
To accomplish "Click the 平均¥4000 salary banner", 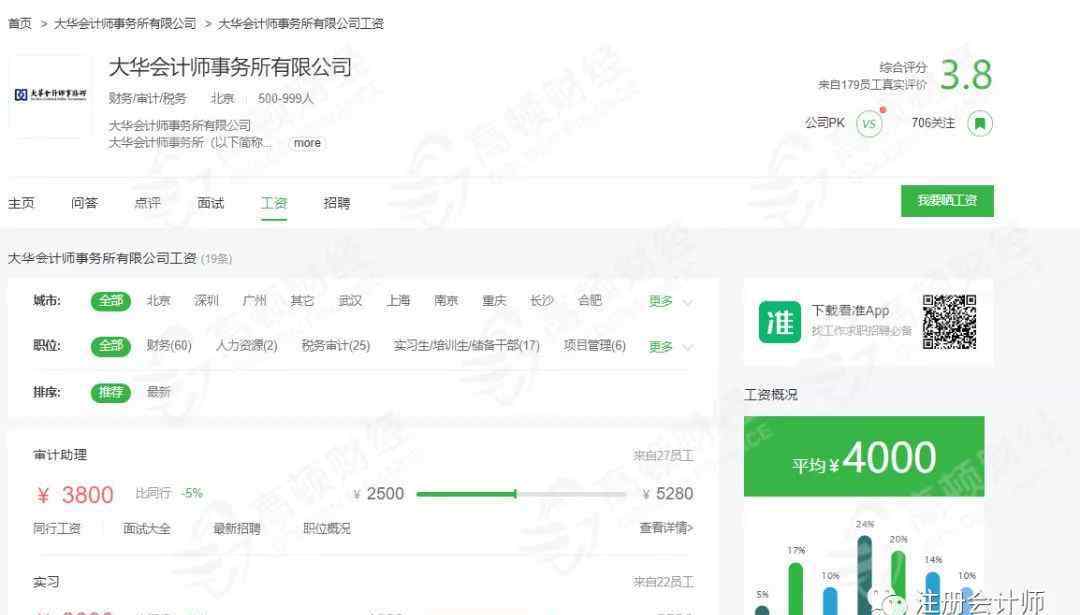I will [864, 457].
